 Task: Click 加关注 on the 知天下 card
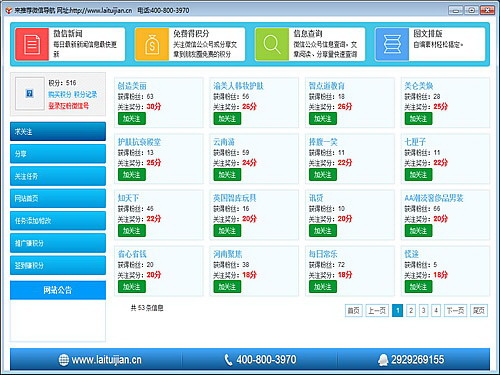tap(132, 231)
